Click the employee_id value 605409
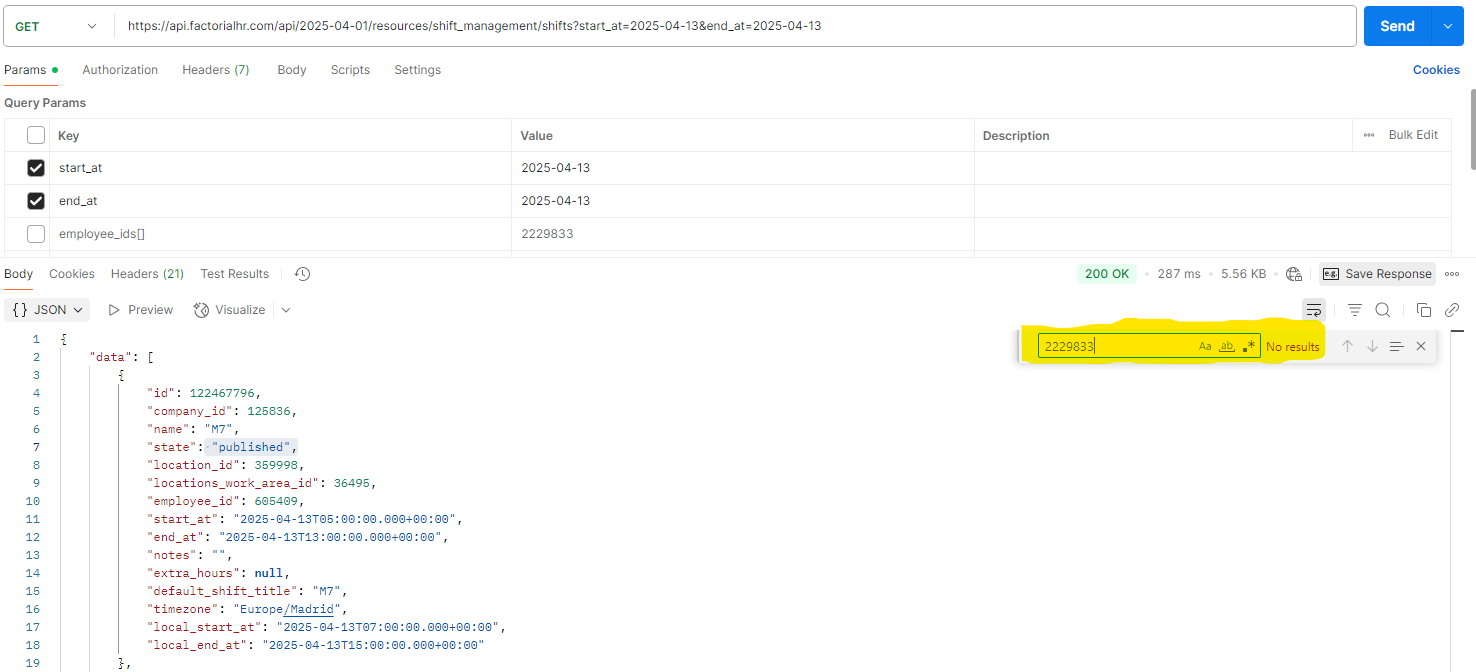Viewport: 1476px width, 672px height. (276, 501)
